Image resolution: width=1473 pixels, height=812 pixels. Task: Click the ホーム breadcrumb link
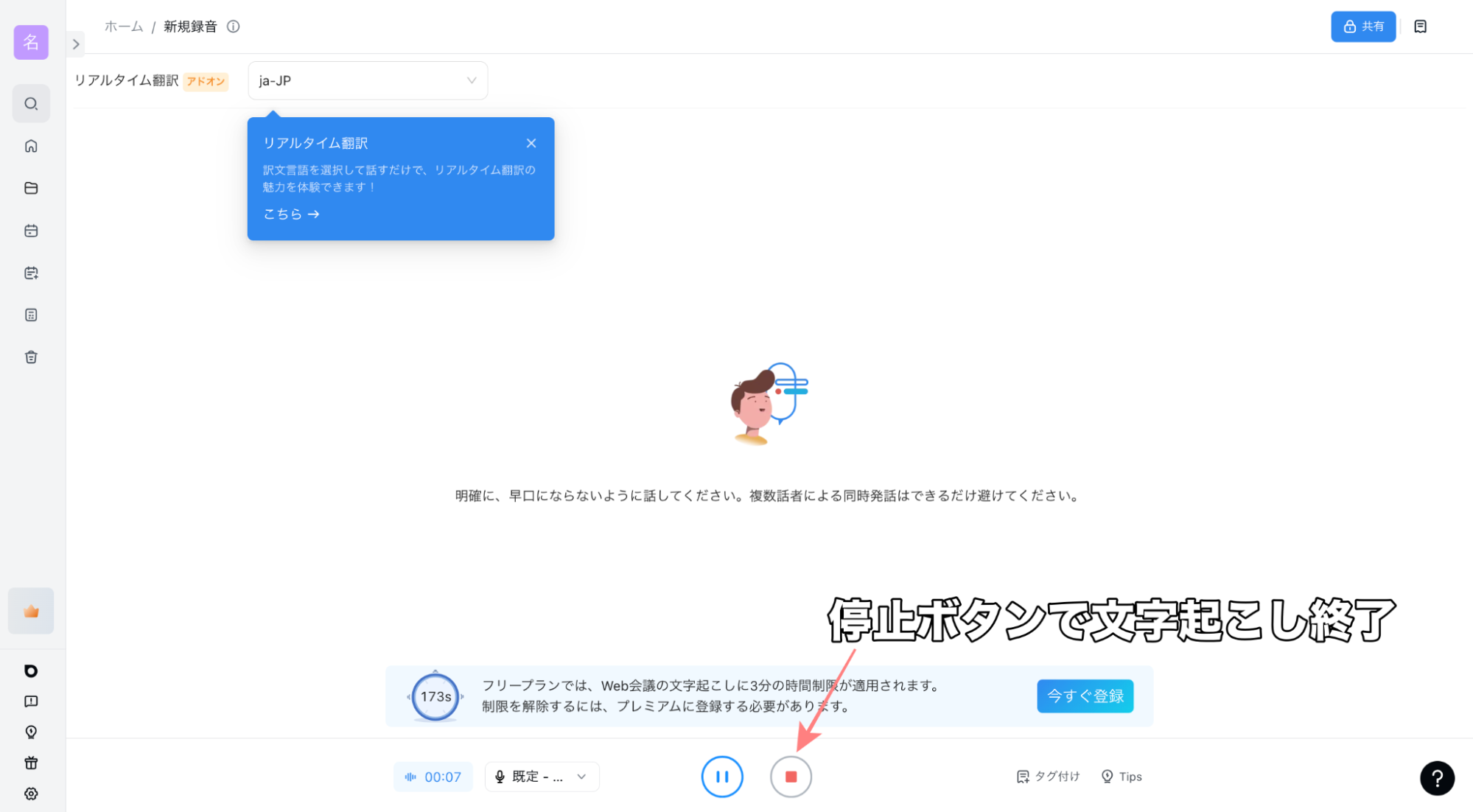[124, 27]
